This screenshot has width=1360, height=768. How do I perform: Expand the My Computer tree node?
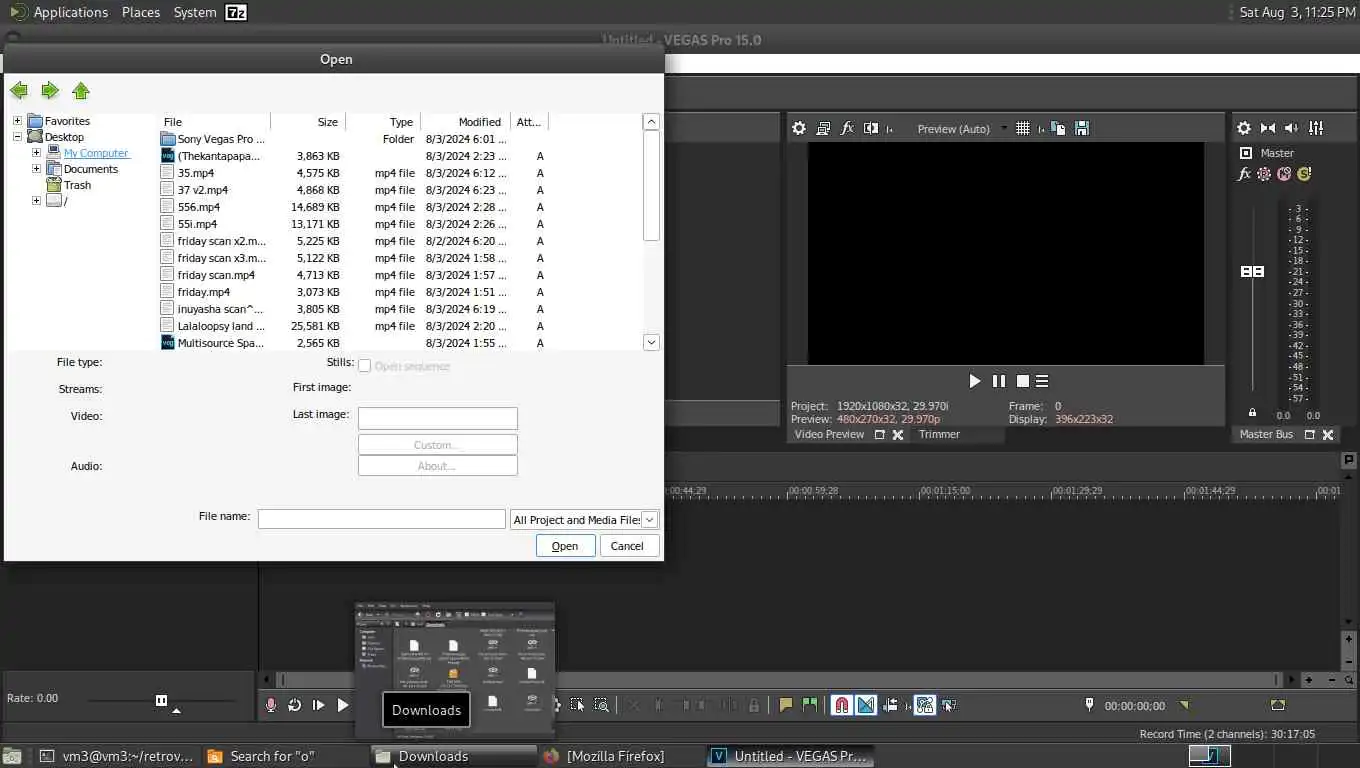point(36,153)
